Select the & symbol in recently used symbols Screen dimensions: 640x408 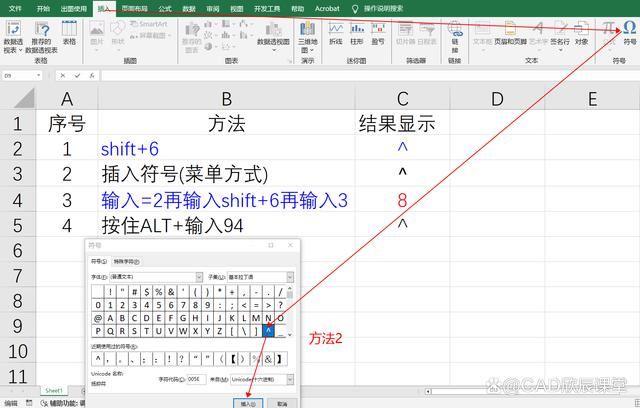(x=268, y=359)
